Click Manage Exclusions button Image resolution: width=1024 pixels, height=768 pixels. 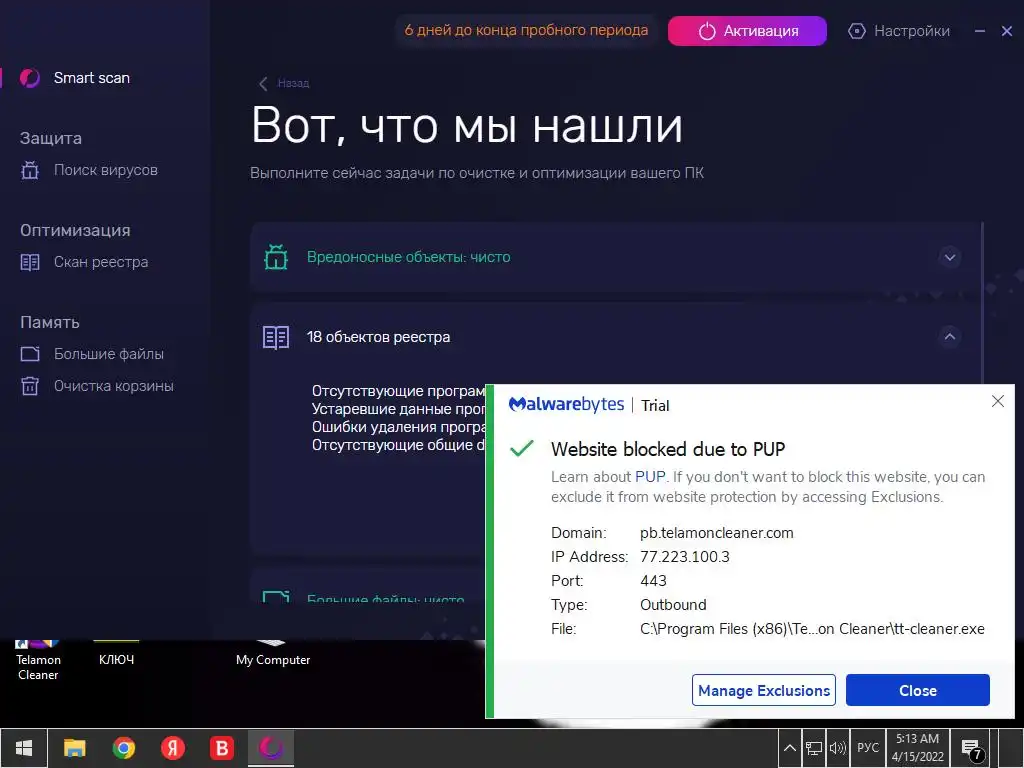point(763,690)
